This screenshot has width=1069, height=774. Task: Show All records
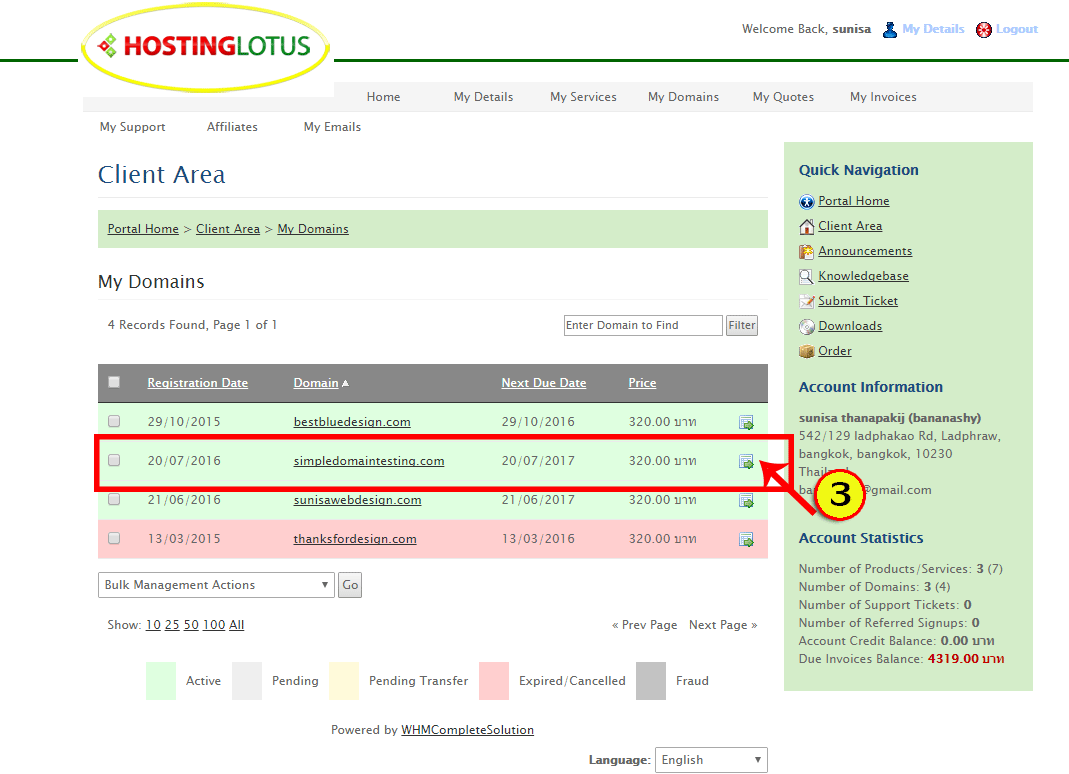click(237, 625)
